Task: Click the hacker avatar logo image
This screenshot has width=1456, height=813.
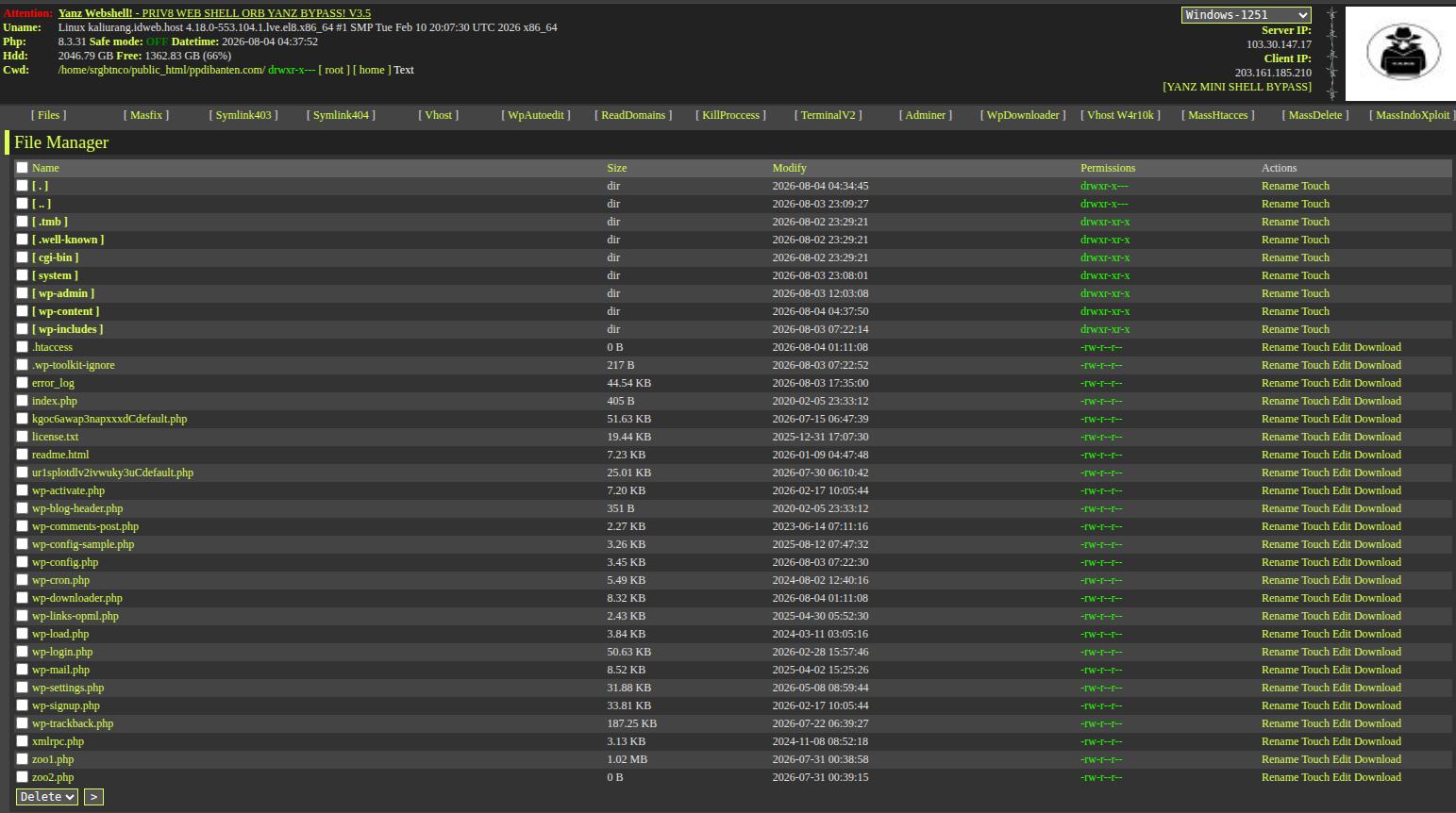Action: [x=1400, y=54]
